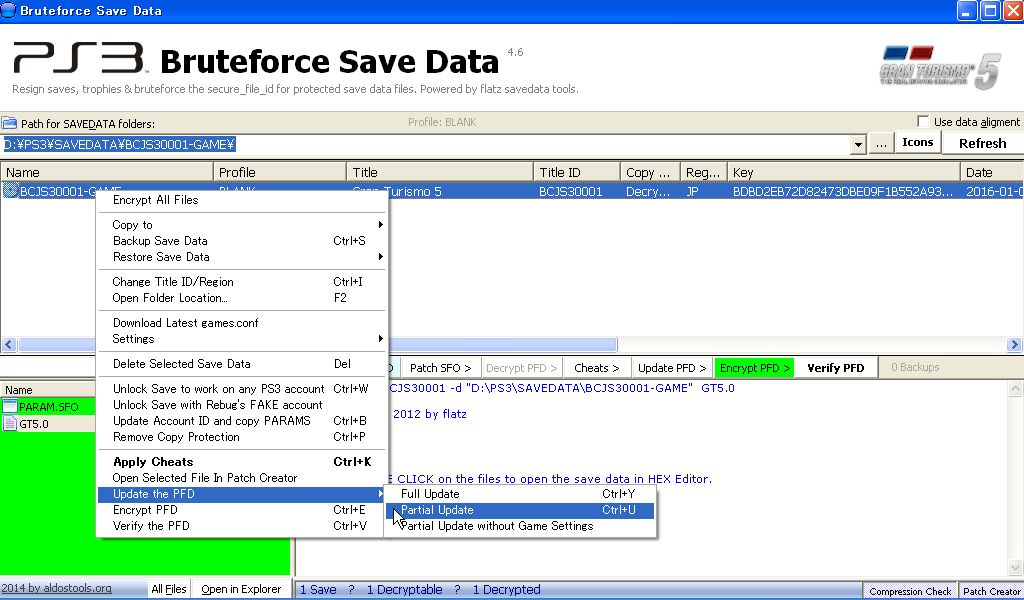Select Unlock Save to work on any PS3 account

point(242,388)
